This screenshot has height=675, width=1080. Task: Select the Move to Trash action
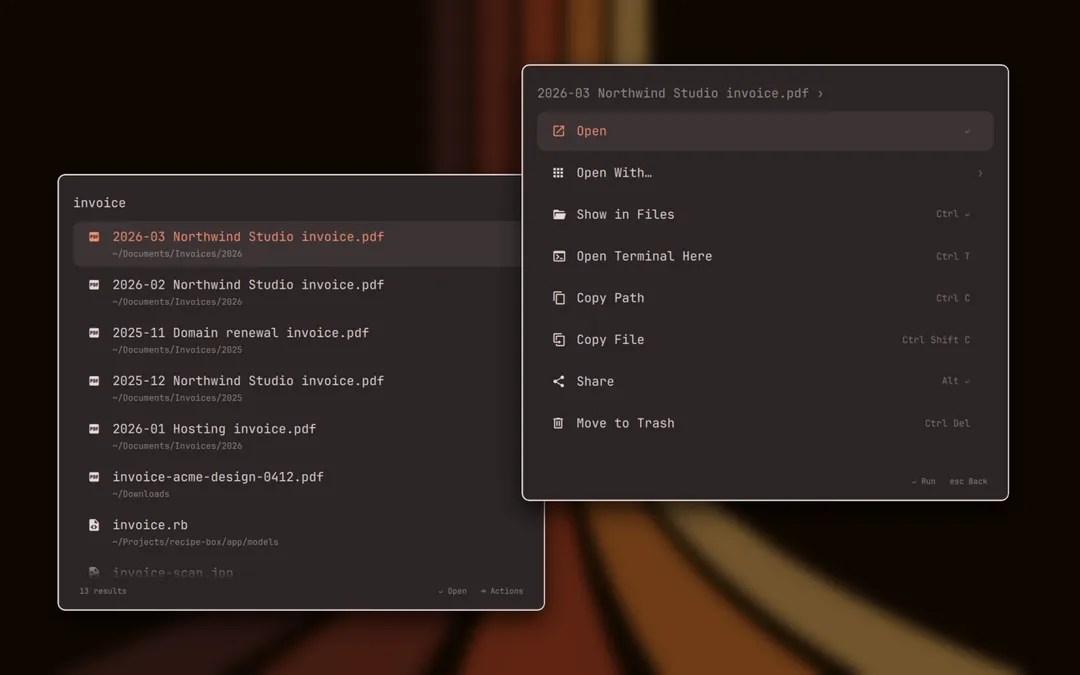tap(765, 423)
